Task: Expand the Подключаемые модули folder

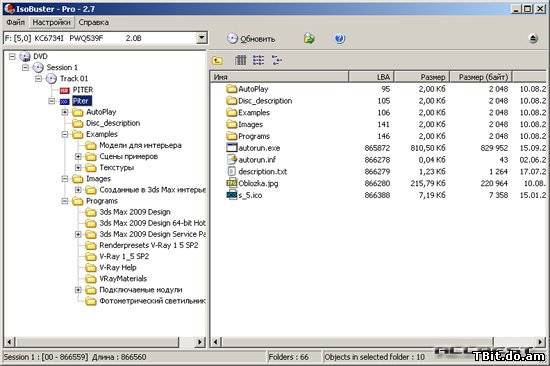Action: click(x=78, y=290)
